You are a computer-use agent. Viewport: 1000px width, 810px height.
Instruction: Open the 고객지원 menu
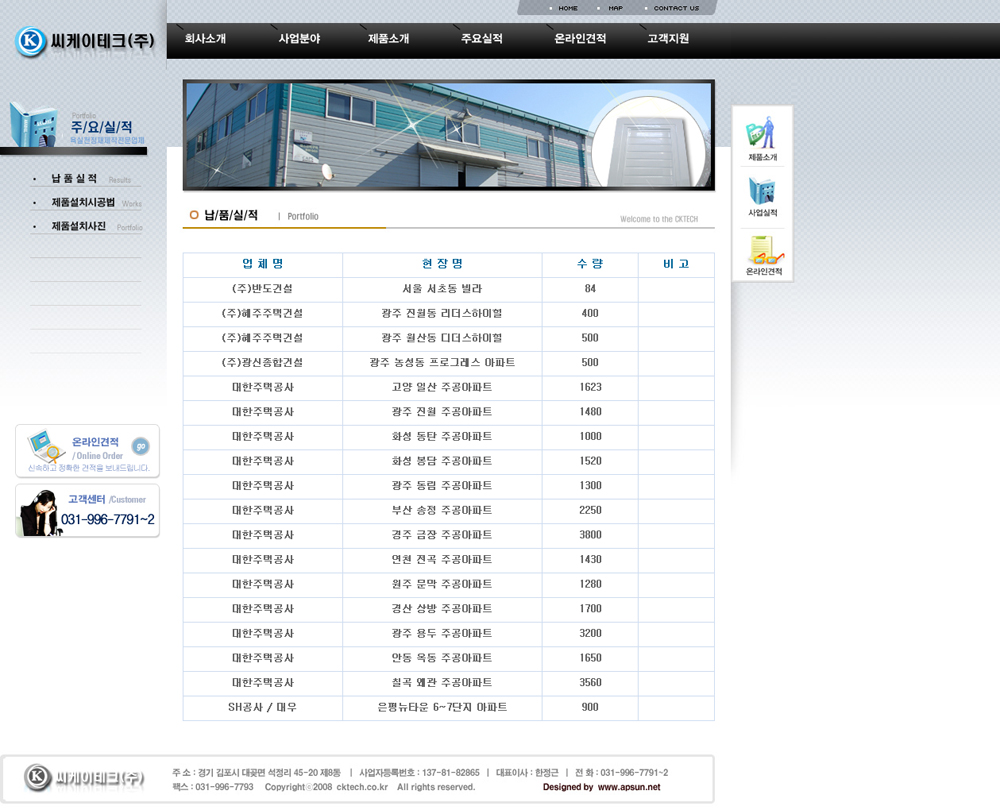tap(668, 39)
